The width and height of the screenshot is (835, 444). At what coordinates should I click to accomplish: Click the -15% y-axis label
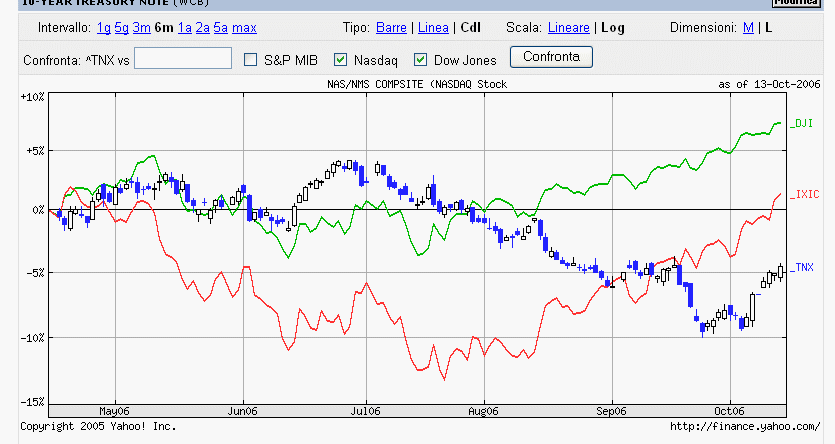coord(32,402)
